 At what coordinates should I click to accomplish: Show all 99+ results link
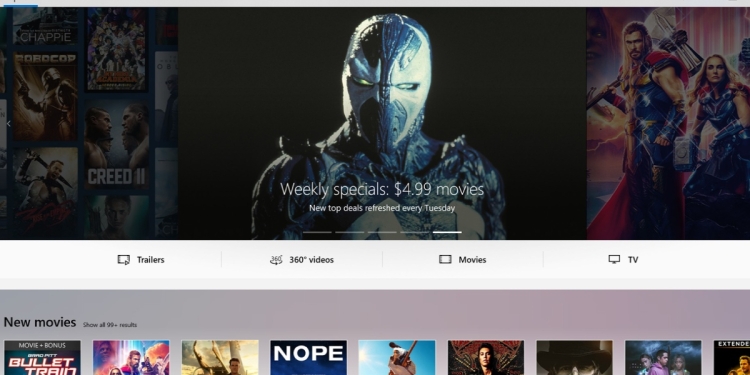[110, 325]
